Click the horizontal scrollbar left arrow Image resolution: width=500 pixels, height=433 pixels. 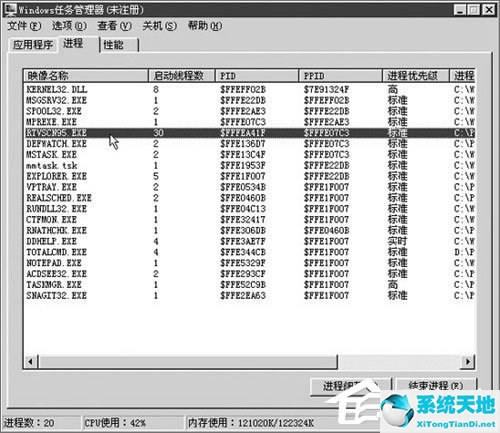click(x=30, y=361)
